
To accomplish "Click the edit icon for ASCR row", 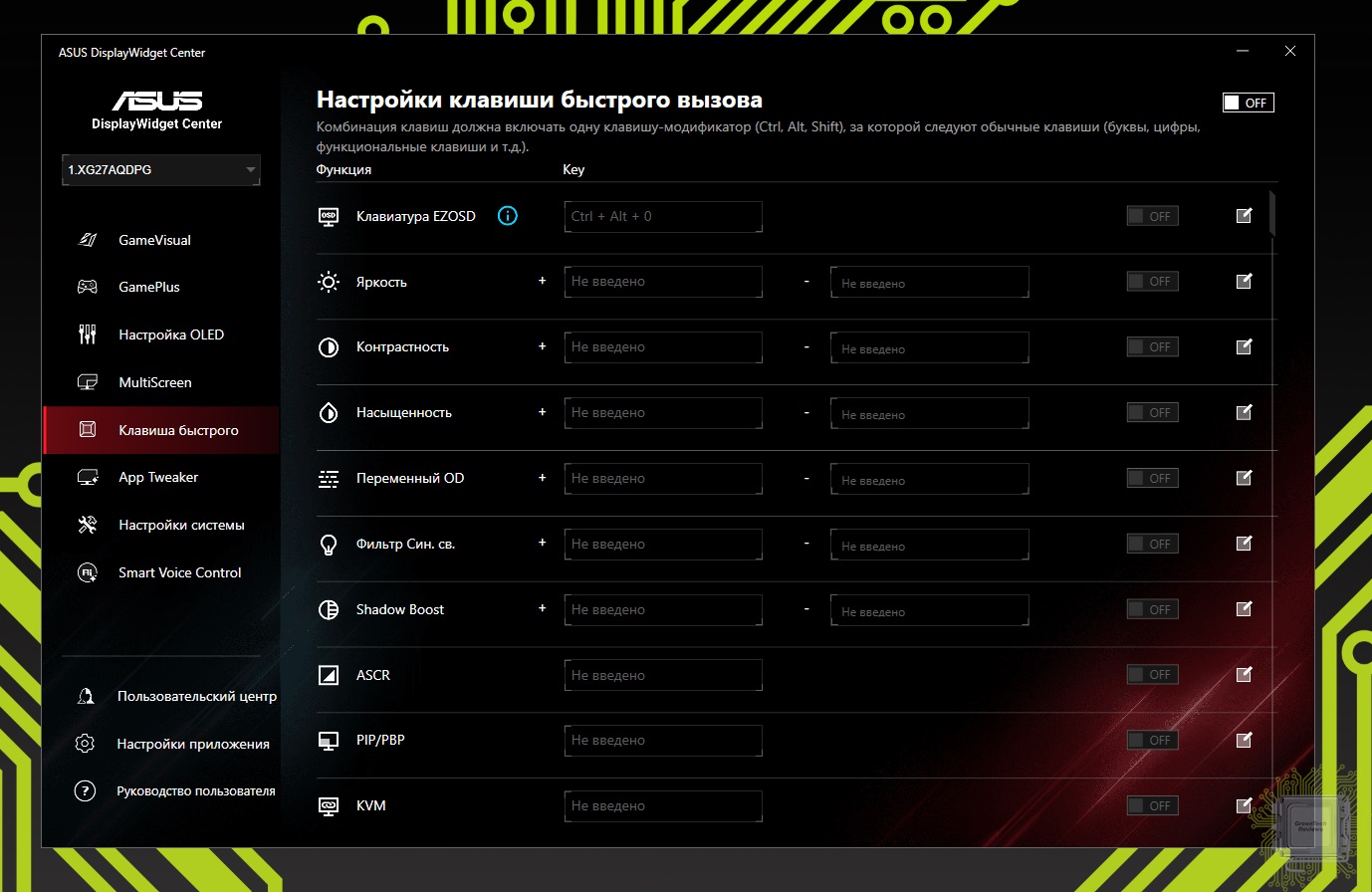I will [1244, 675].
